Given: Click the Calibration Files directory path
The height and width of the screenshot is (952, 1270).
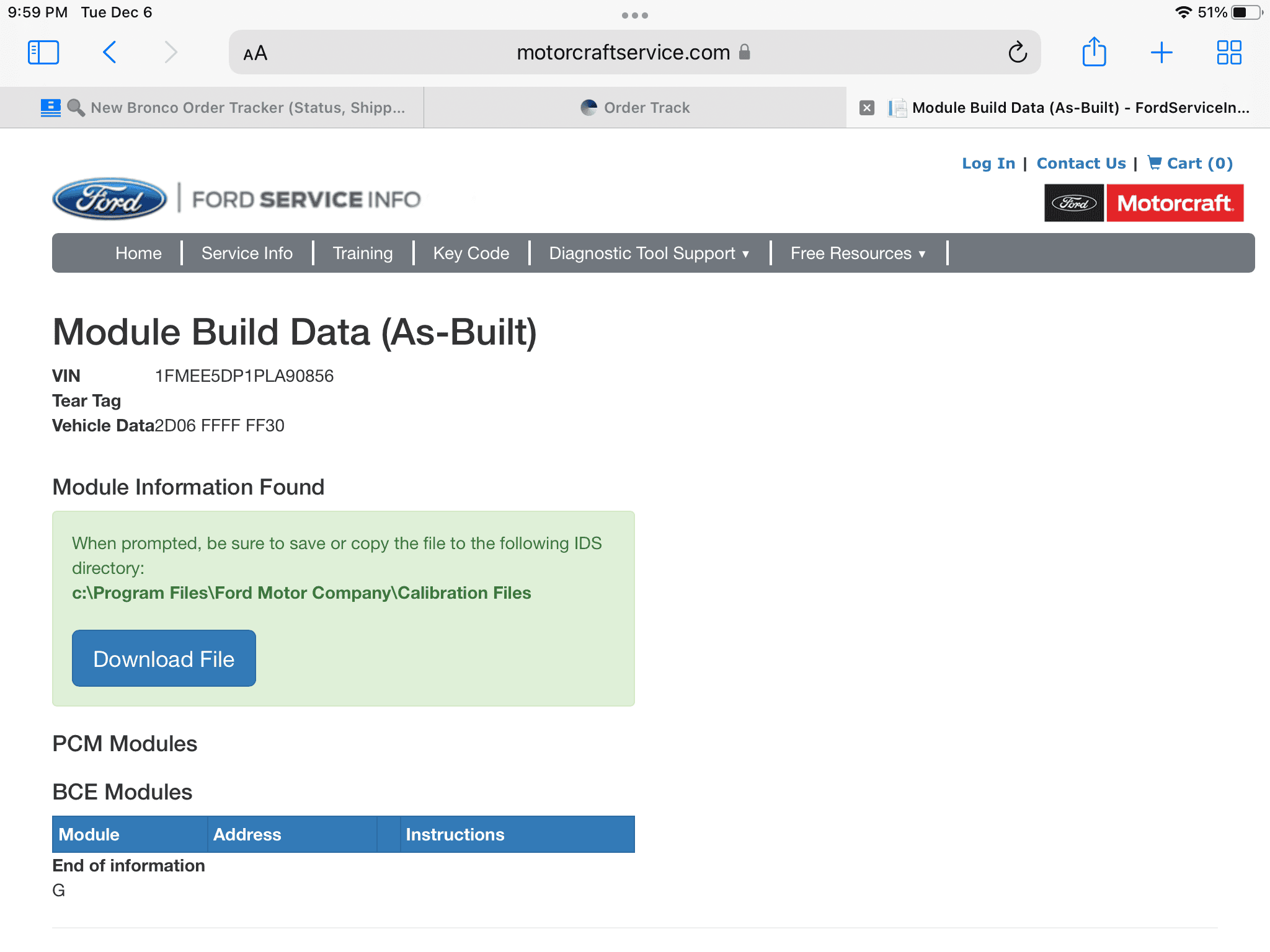Looking at the screenshot, I should pyautogui.click(x=301, y=593).
